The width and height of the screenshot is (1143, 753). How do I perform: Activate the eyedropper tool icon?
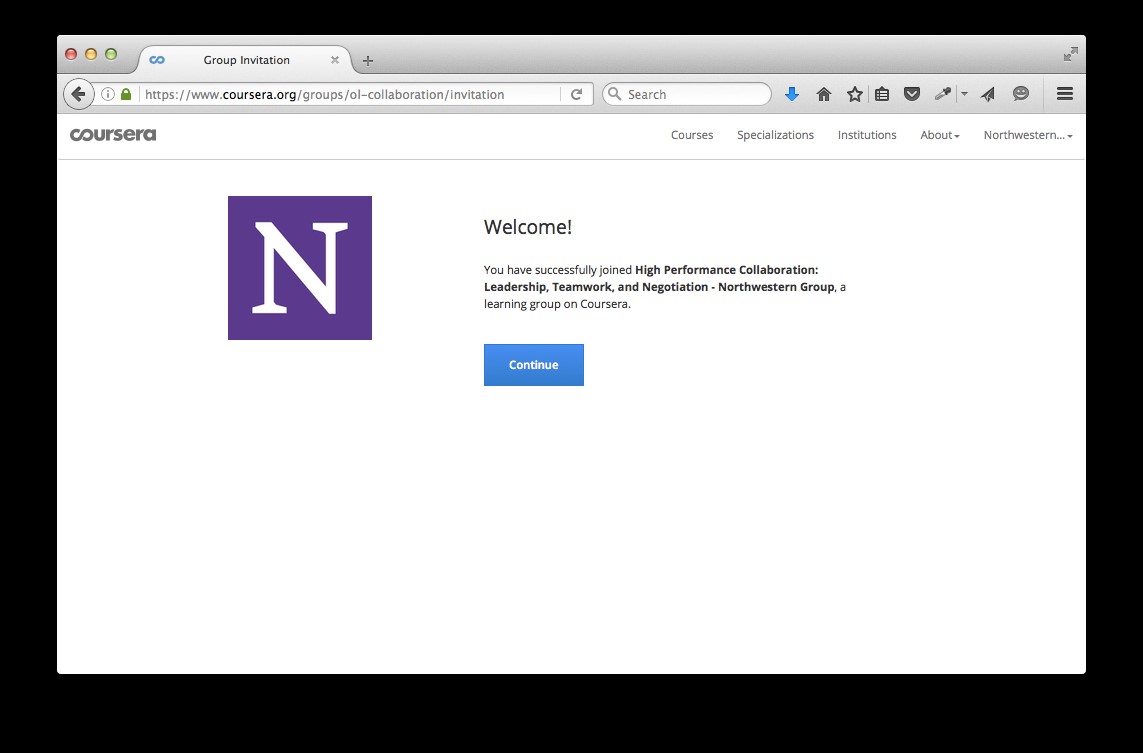pos(943,94)
